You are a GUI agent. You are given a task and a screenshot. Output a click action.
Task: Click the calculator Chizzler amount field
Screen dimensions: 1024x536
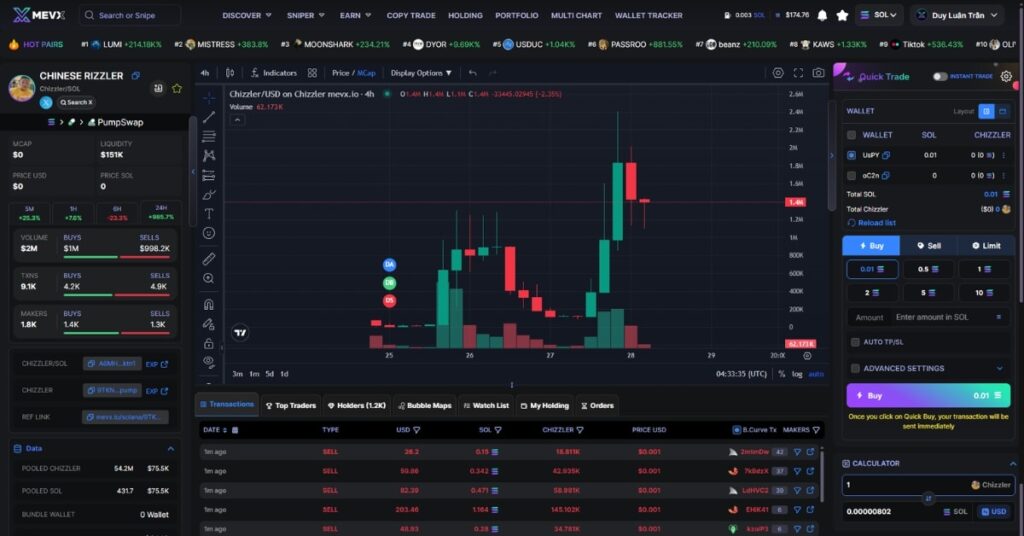(x=928, y=485)
